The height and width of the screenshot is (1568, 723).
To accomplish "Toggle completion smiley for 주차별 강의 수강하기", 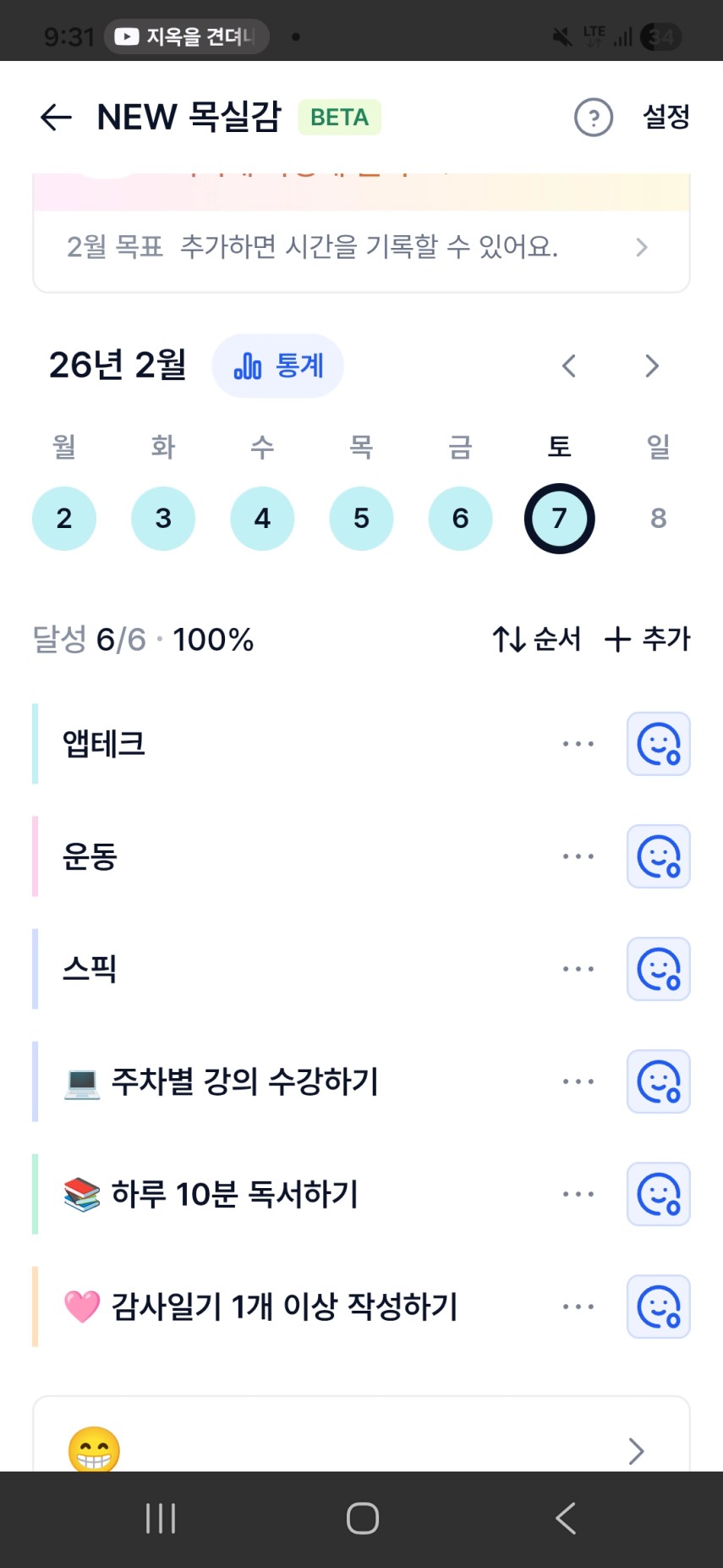I will [x=658, y=1081].
